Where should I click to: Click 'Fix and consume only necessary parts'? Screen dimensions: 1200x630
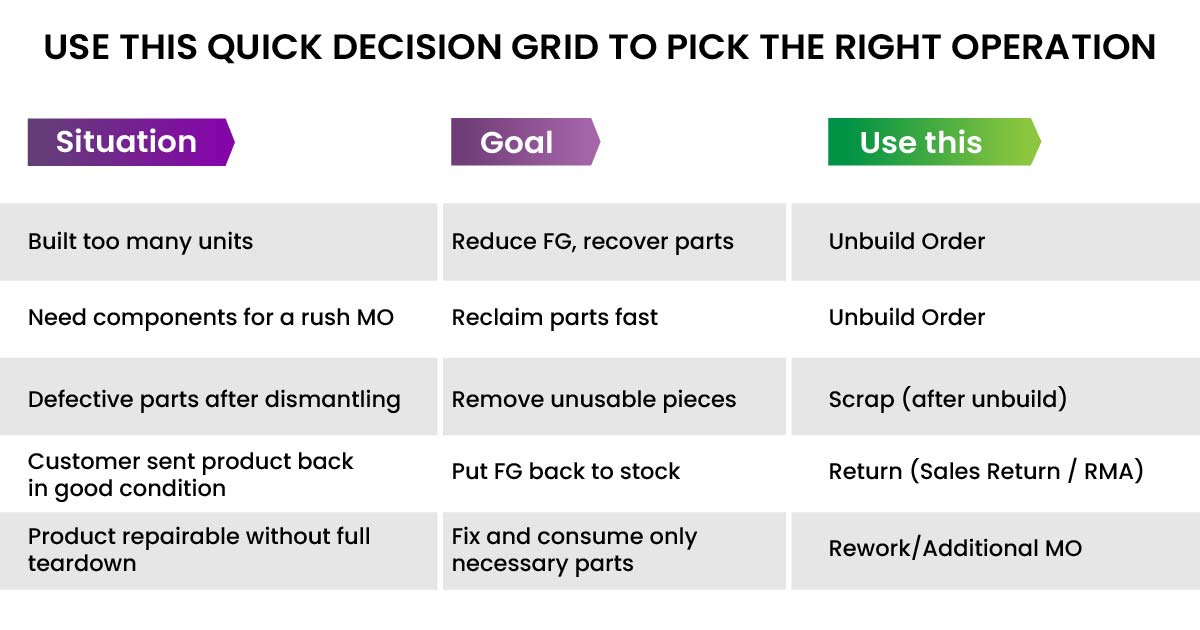pyautogui.click(x=574, y=549)
